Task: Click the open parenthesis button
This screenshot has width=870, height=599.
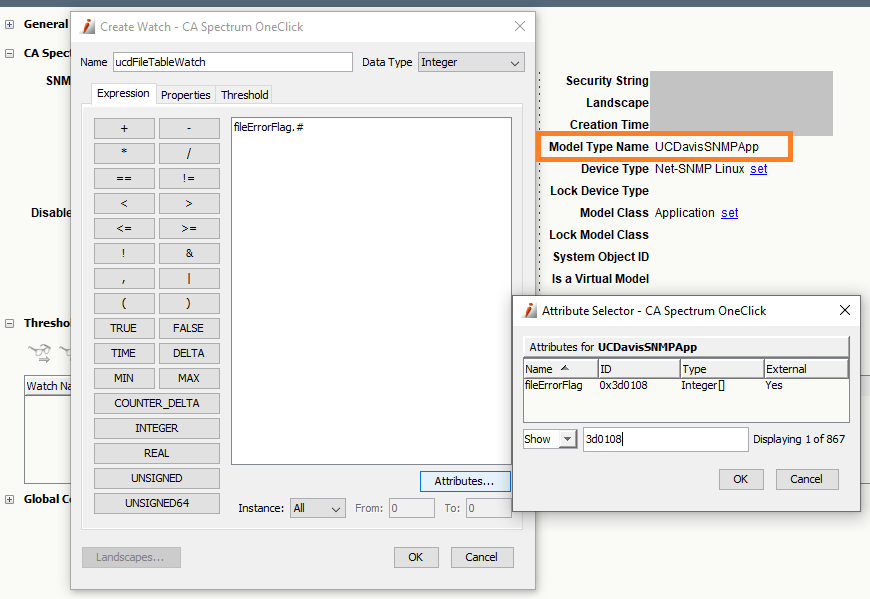Action: pyautogui.click(x=124, y=303)
